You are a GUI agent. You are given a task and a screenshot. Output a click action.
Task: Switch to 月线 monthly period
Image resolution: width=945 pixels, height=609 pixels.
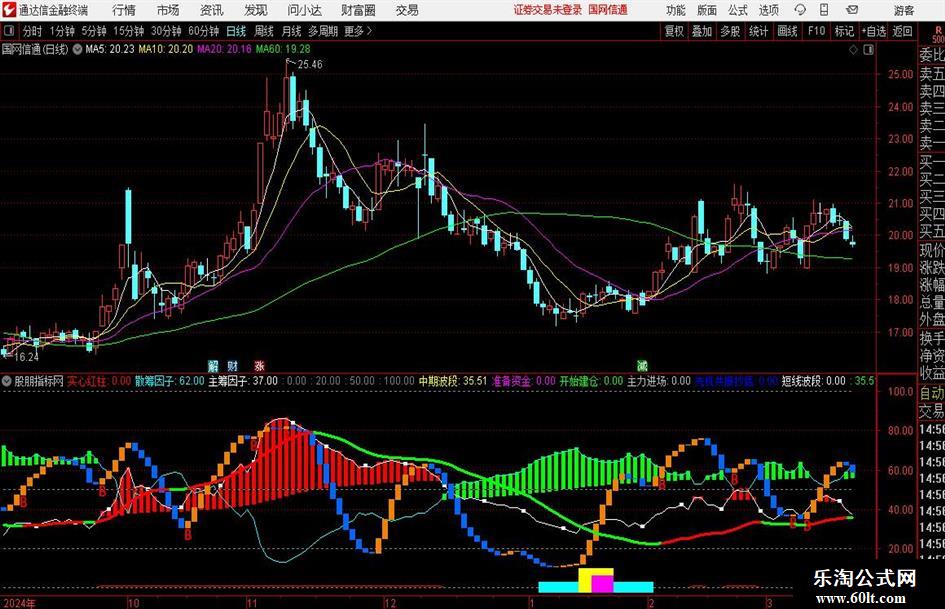click(x=292, y=31)
